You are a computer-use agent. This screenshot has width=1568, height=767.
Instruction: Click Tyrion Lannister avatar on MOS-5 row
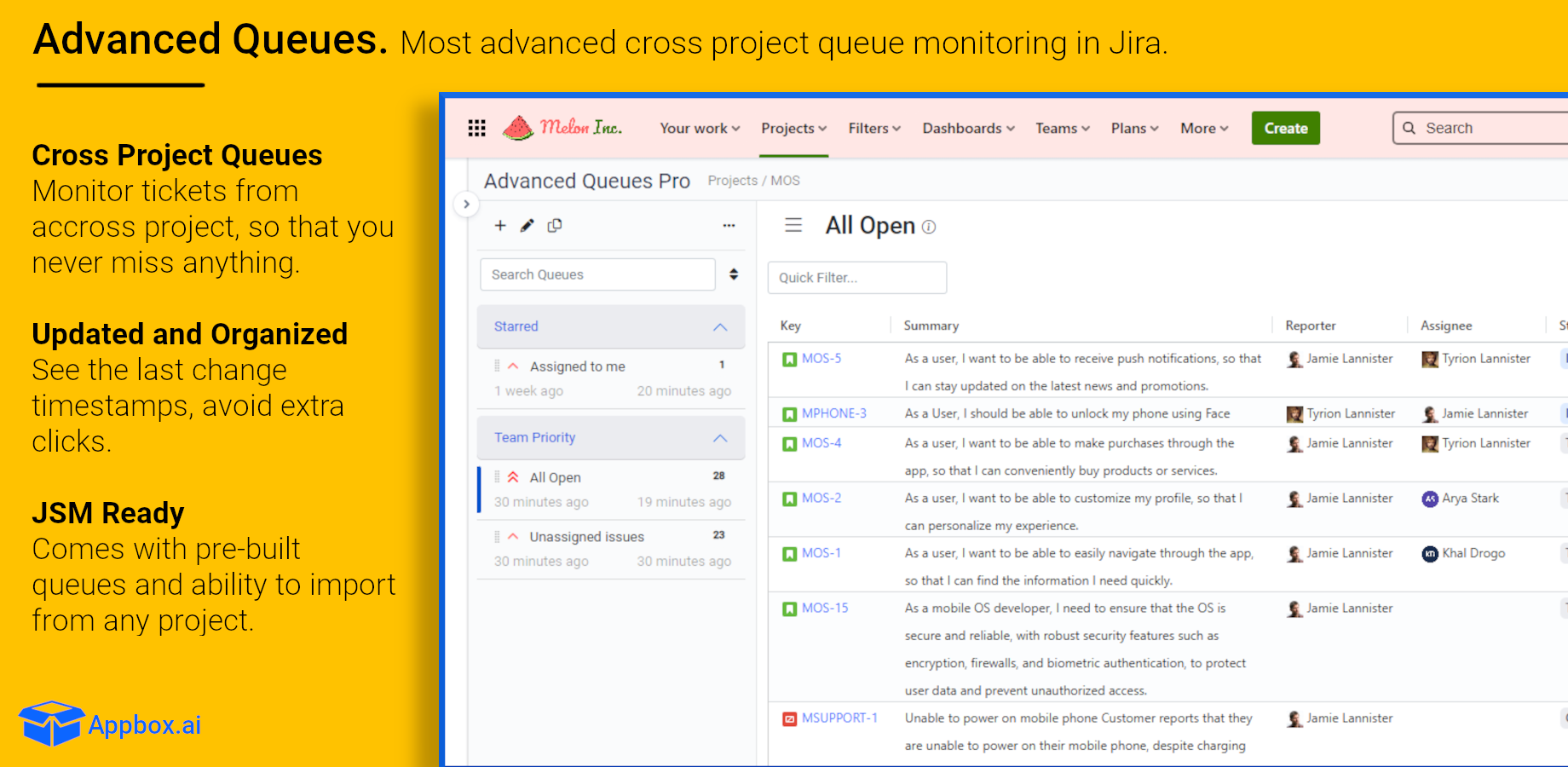[x=1430, y=359]
